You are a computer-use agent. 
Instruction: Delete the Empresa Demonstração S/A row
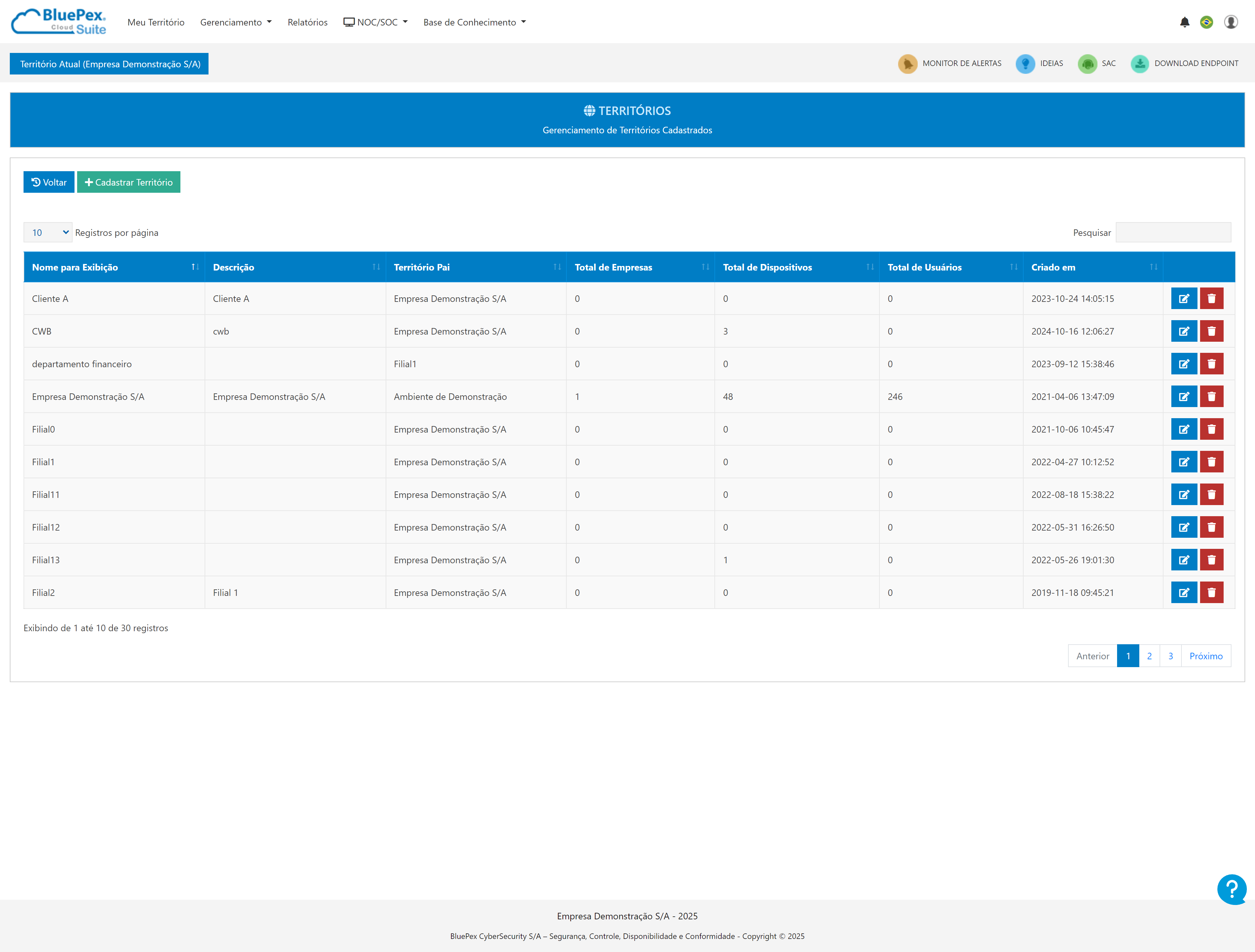point(1211,396)
